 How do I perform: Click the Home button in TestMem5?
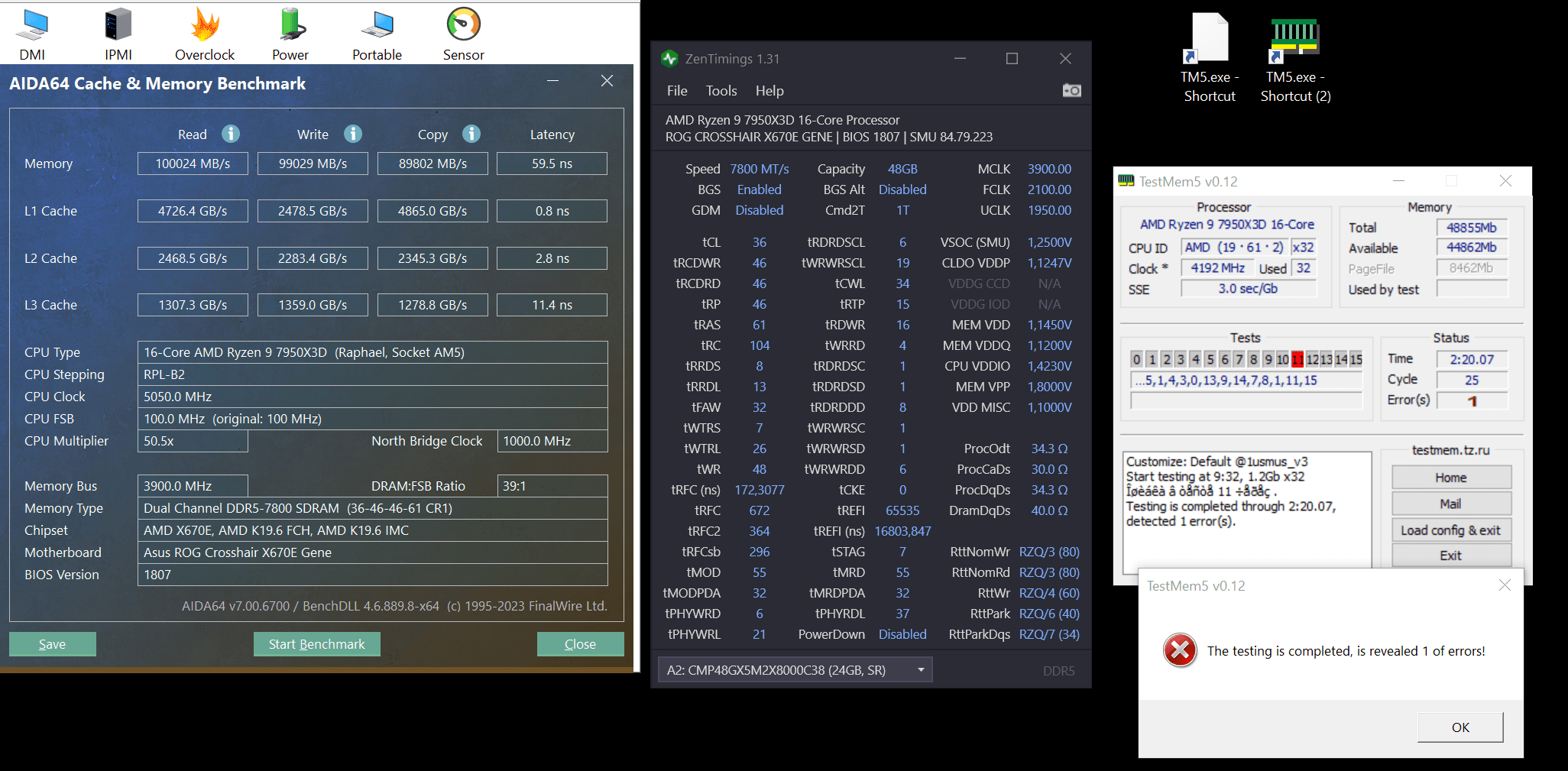1451,478
